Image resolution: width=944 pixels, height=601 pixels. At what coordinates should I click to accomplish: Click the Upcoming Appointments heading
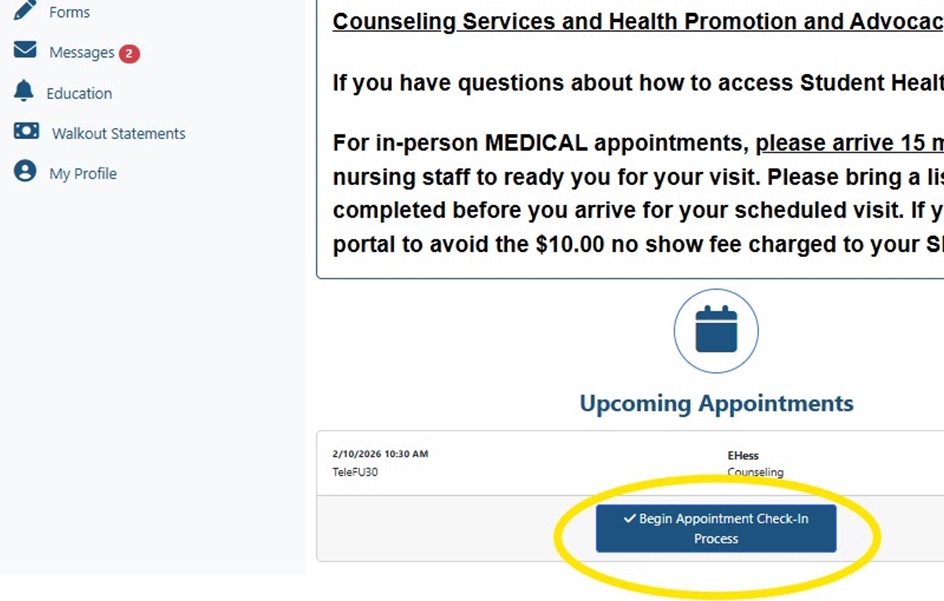coord(715,403)
